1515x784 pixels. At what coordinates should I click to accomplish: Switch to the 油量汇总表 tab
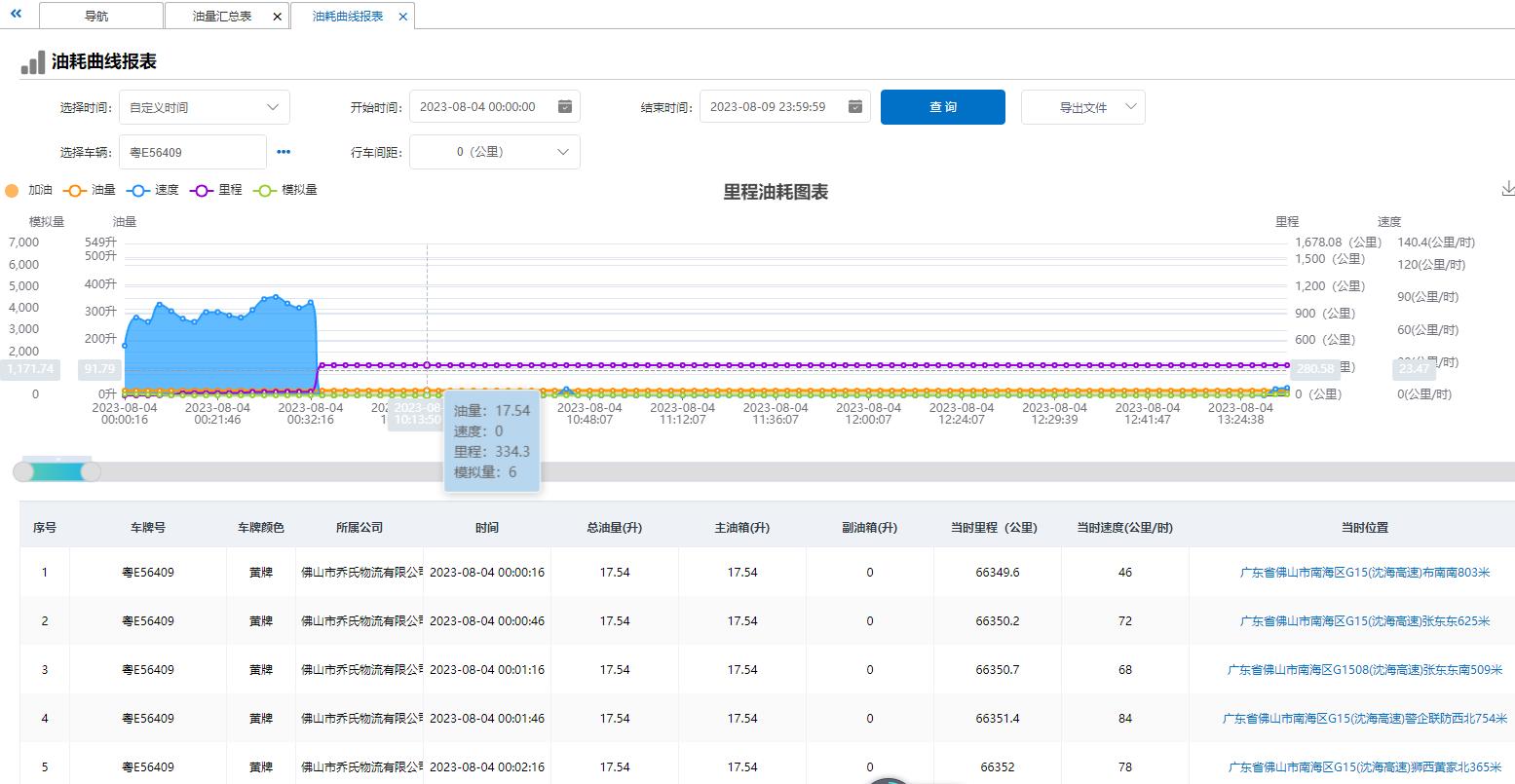click(221, 17)
